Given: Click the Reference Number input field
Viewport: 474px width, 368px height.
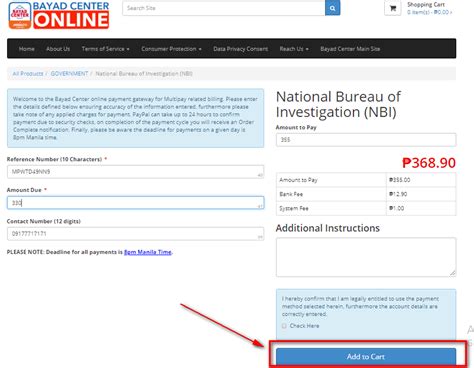Looking at the screenshot, I should 135,172.
